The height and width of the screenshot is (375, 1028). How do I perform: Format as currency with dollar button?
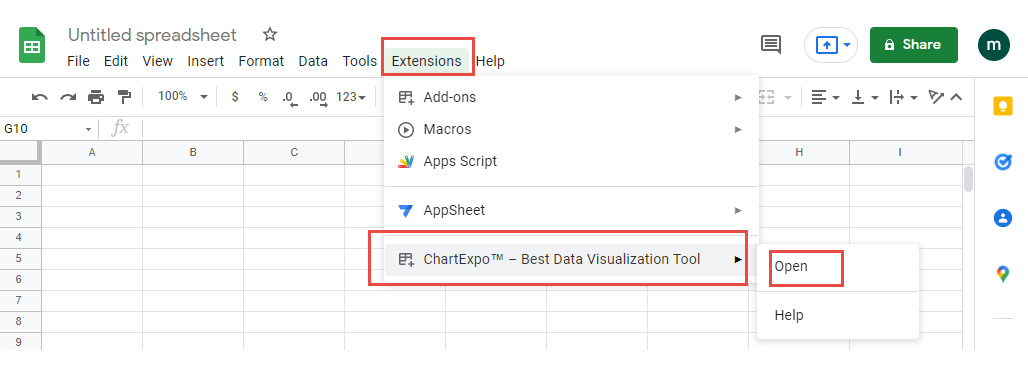point(235,97)
